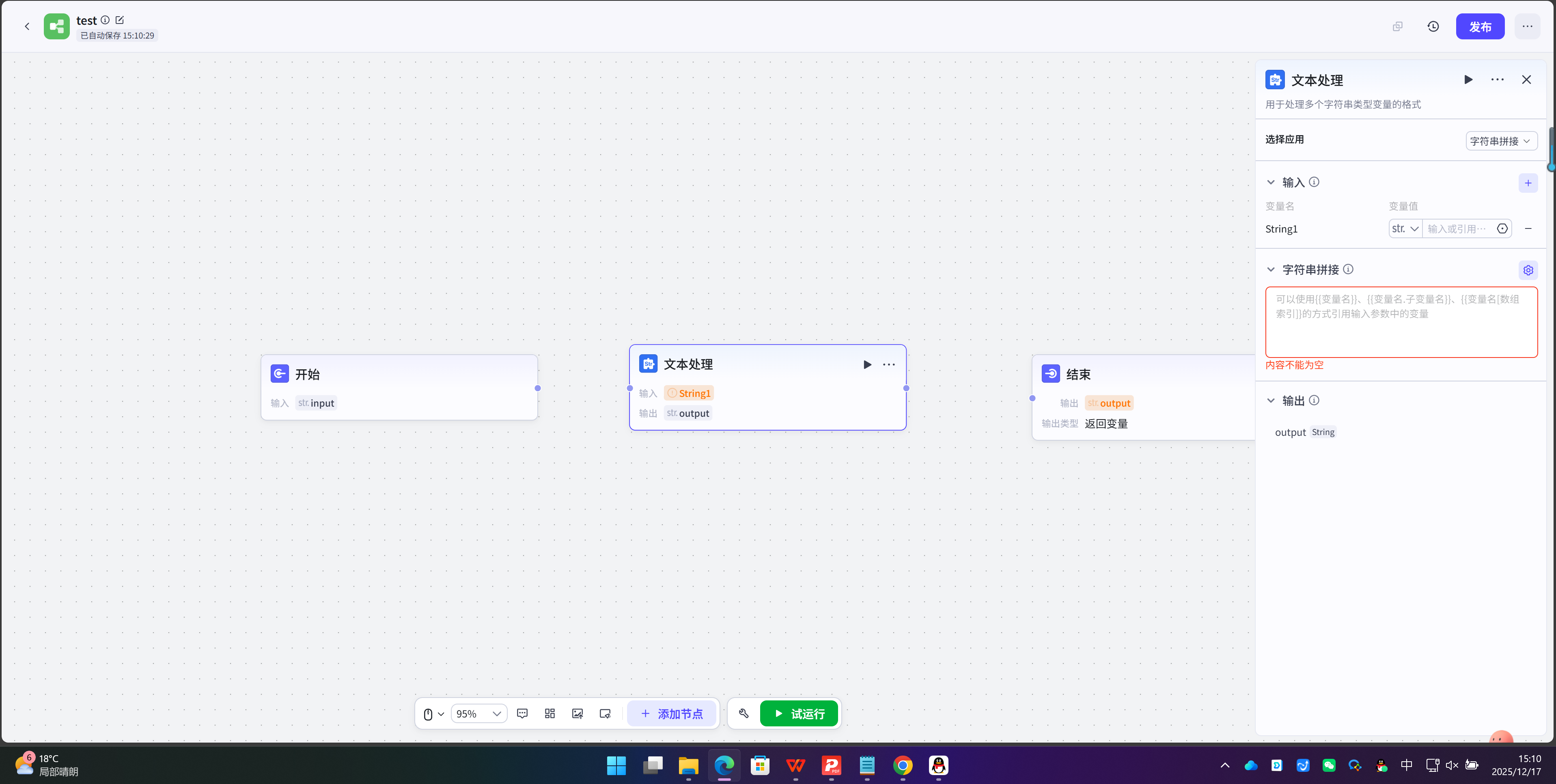The width and height of the screenshot is (1556, 784).
Task: Click the auto-layout grid icon in toolbar
Action: pyautogui.click(x=550, y=713)
